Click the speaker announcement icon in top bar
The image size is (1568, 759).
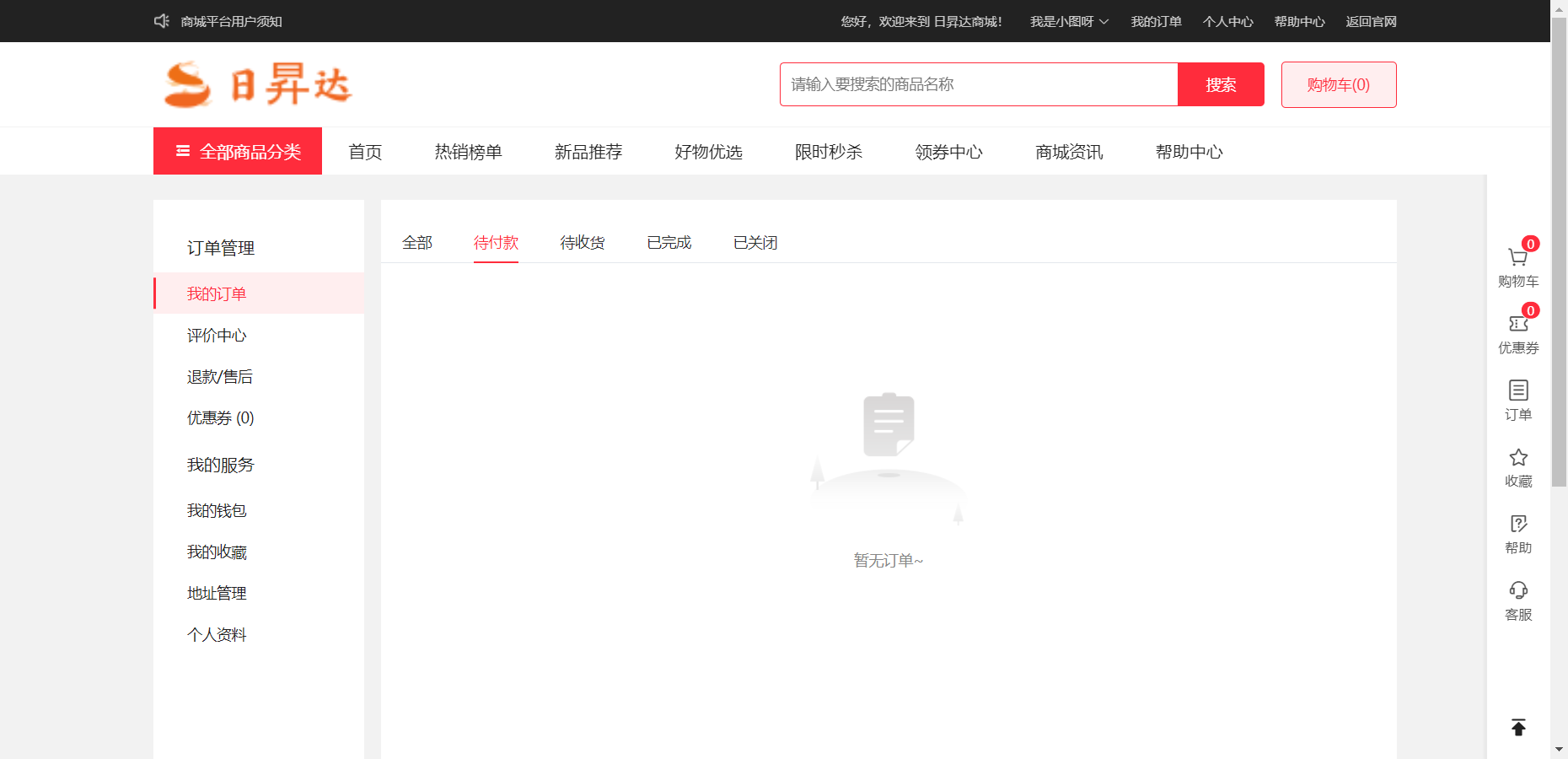[162, 21]
